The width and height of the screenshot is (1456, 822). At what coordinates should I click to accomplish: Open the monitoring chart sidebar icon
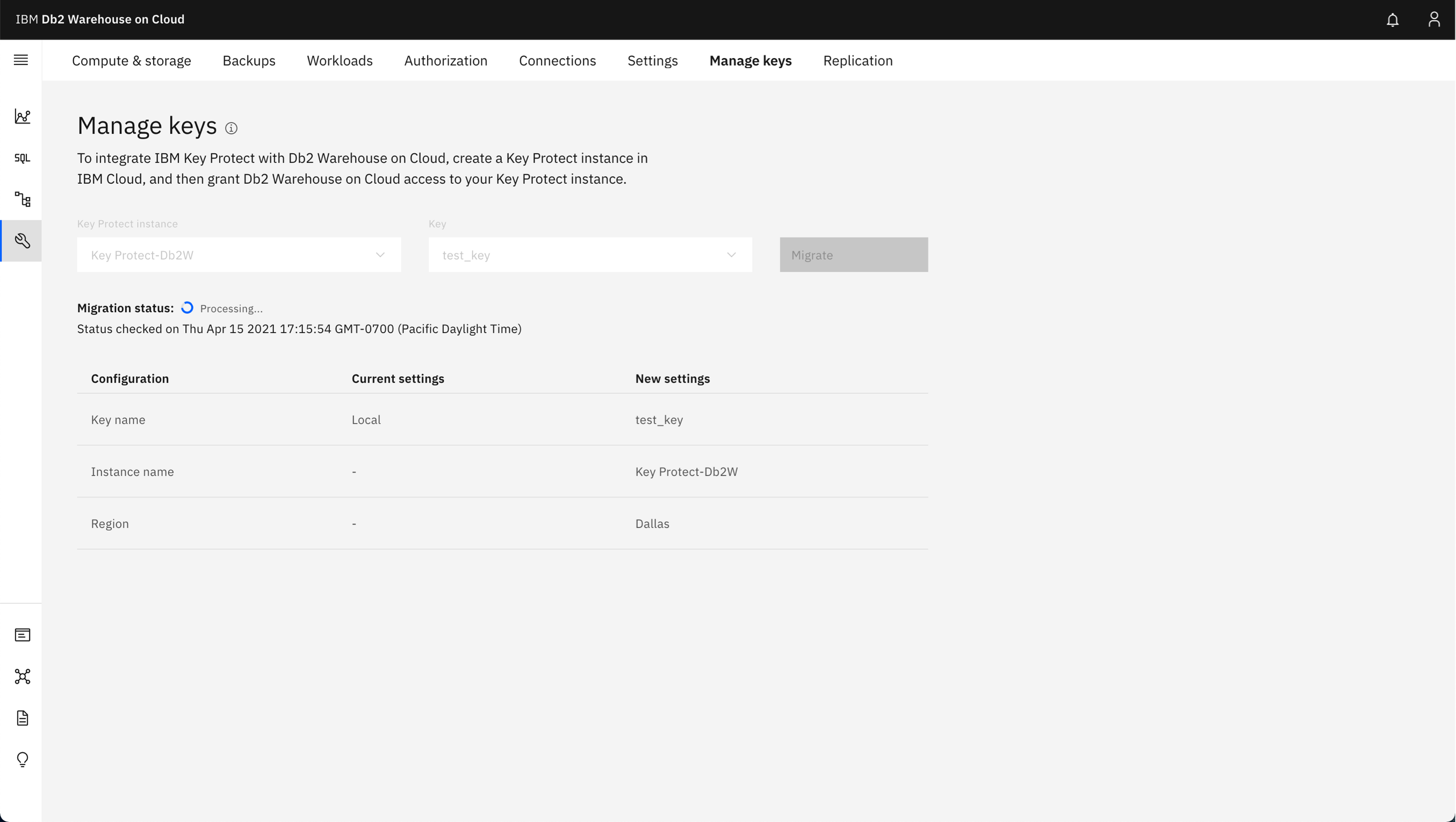tap(22, 117)
